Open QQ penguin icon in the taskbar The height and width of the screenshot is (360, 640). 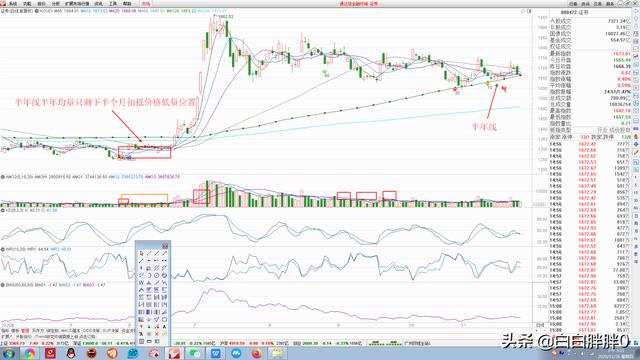pos(71,353)
